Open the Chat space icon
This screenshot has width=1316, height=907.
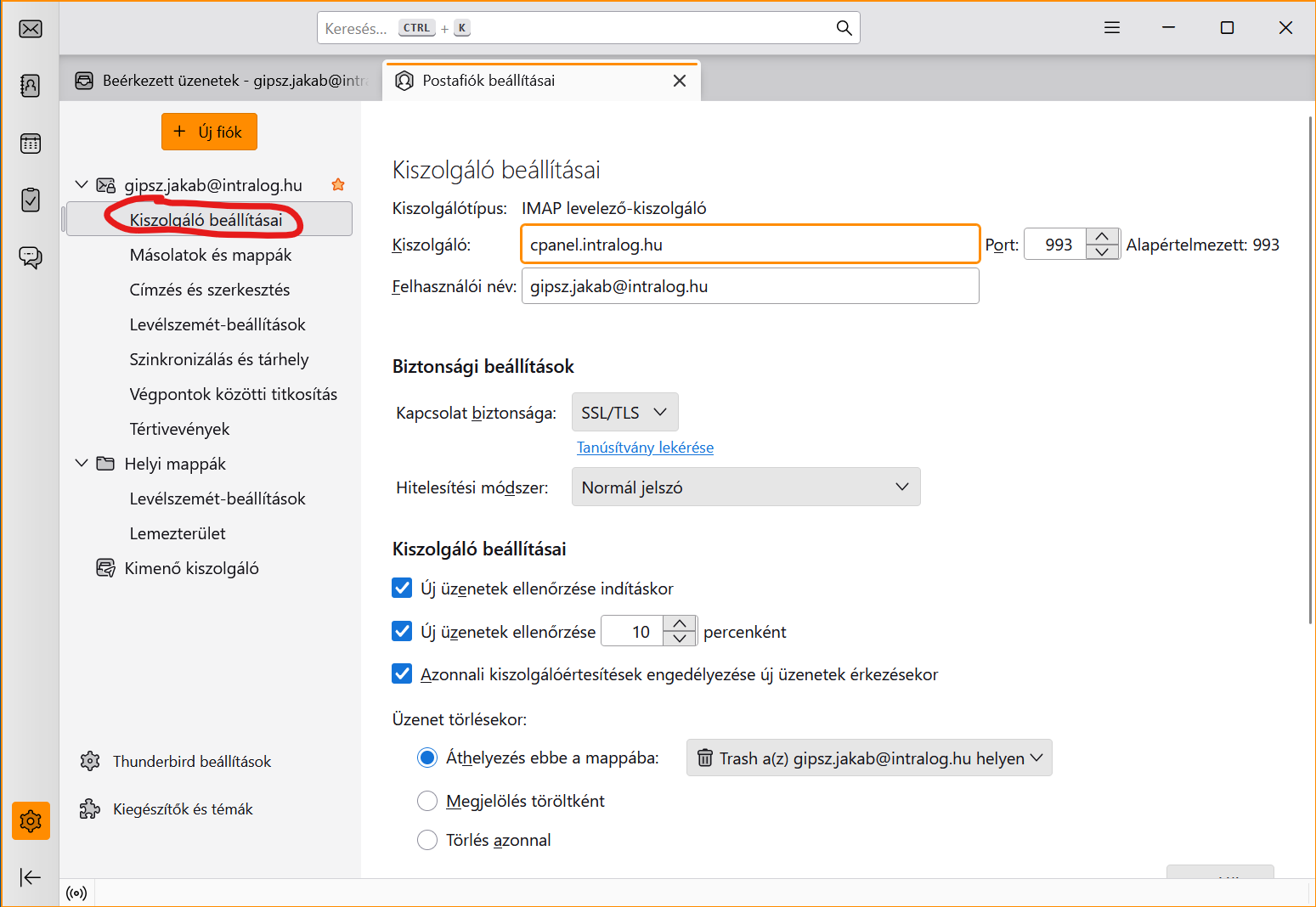pos(31,257)
